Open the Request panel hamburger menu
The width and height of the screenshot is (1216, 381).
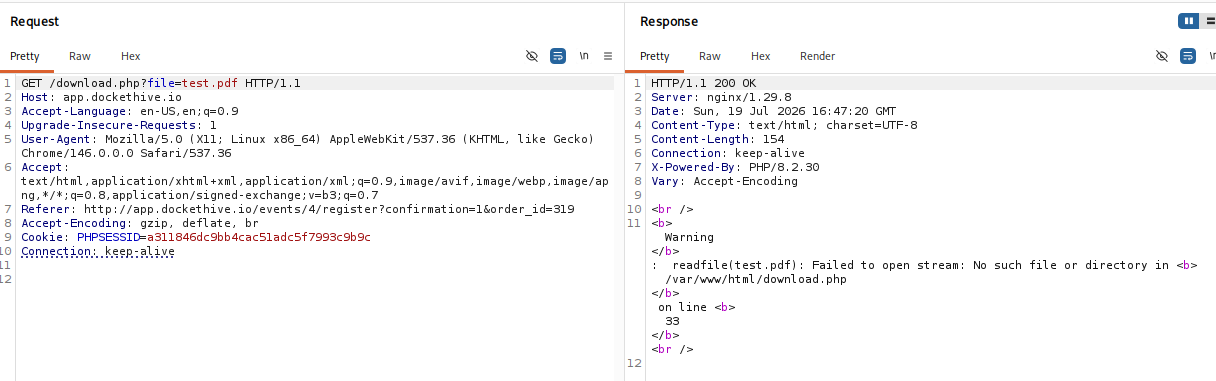point(608,56)
